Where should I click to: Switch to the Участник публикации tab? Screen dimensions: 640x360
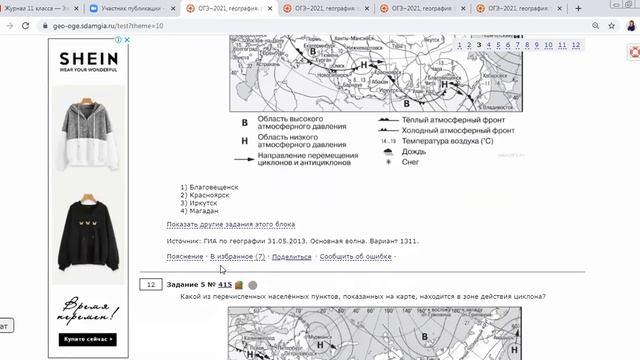tap(133, 8)
